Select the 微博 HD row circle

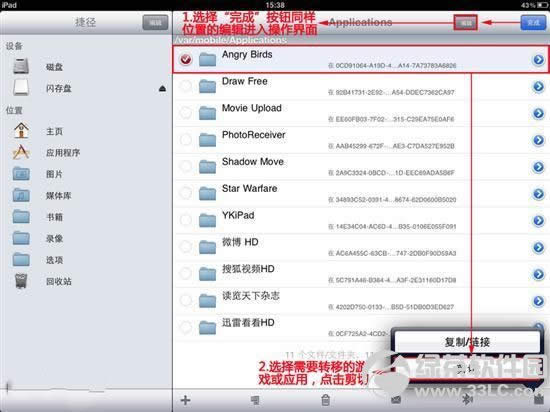(x=186, y=246)
